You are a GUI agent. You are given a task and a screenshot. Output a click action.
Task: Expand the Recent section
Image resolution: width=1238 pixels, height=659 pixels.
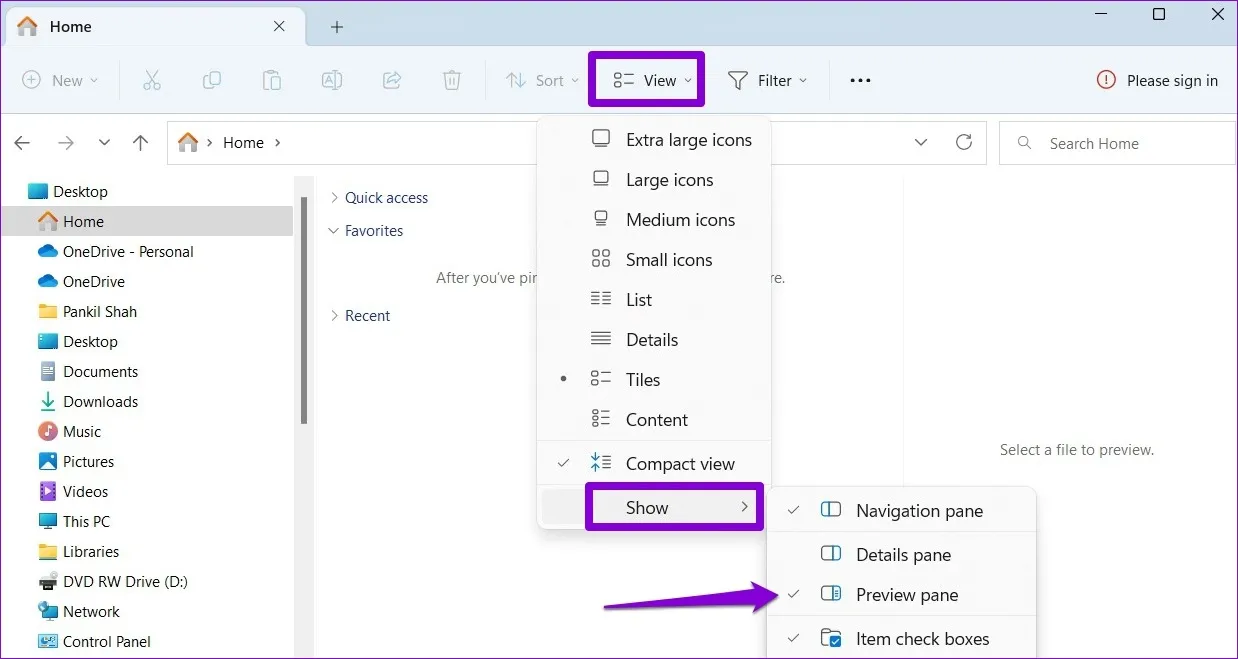click(334, 315)
